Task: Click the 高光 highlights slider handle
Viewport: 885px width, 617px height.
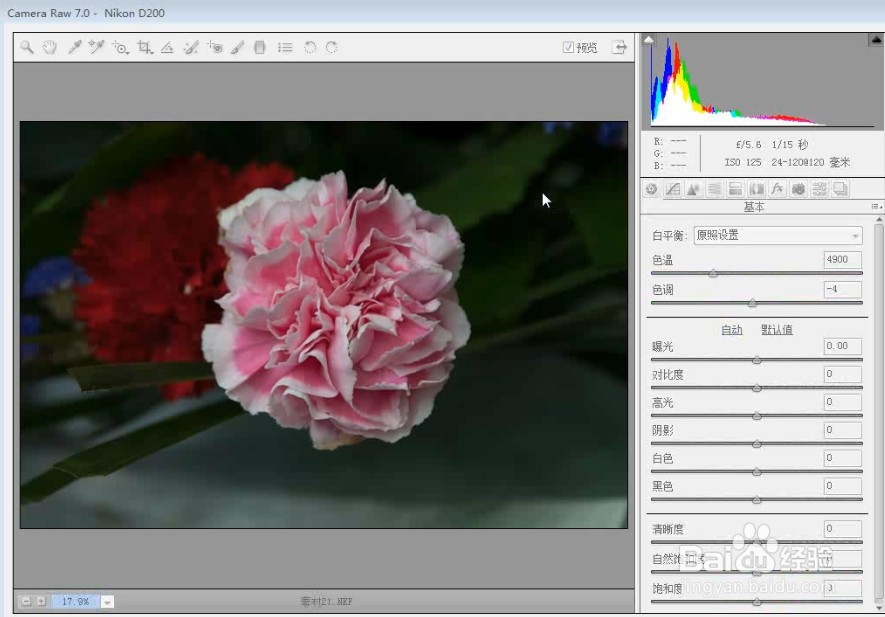Action: 757,417
